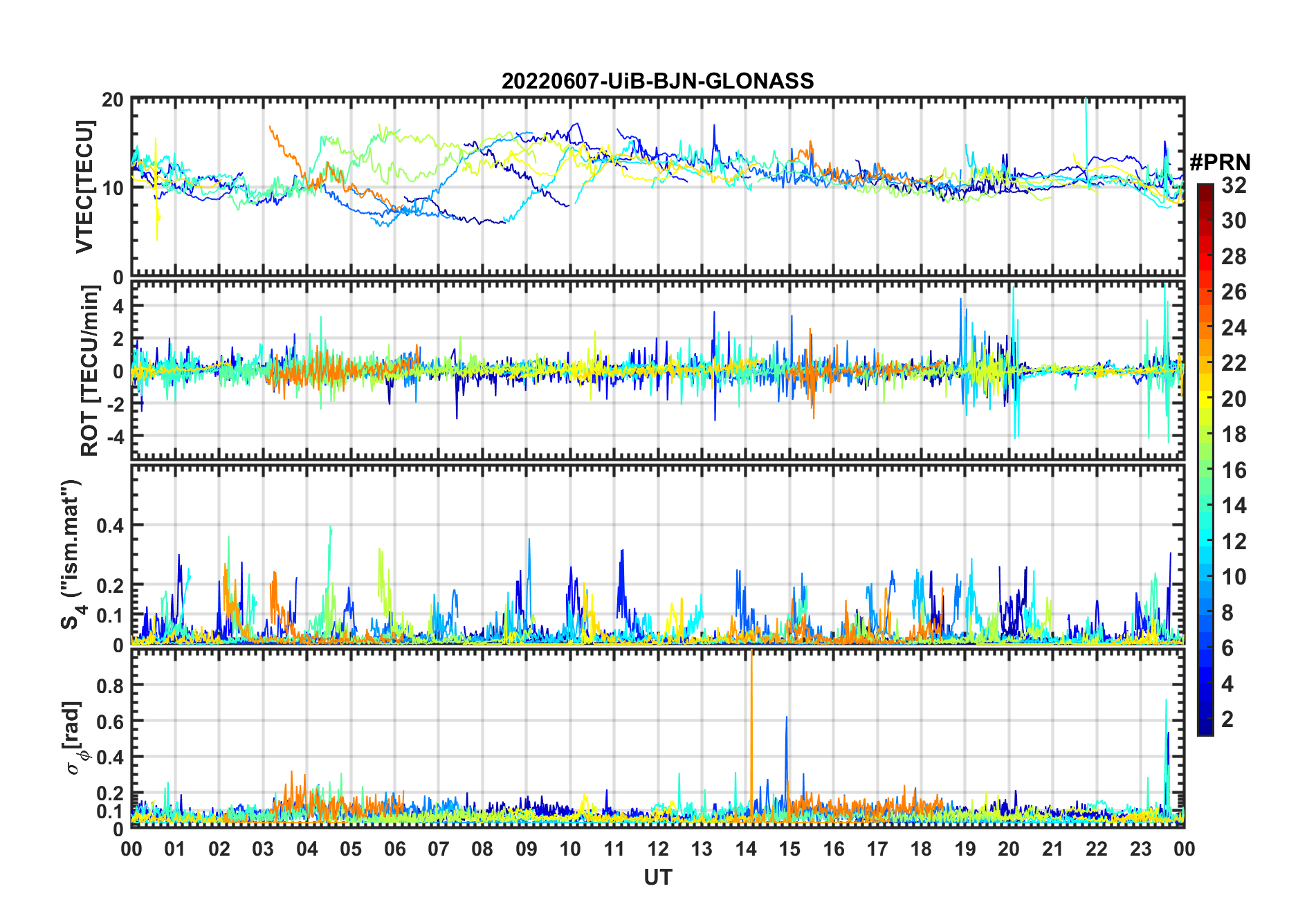Select the ROT [TECU/min] y-axis label
This screenshot has height=920, width=1316.
point(89,371)
